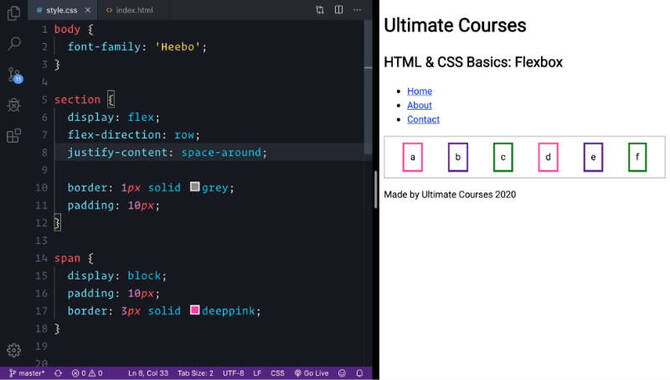Click the purple box labeled b

(x=458, y=157)
